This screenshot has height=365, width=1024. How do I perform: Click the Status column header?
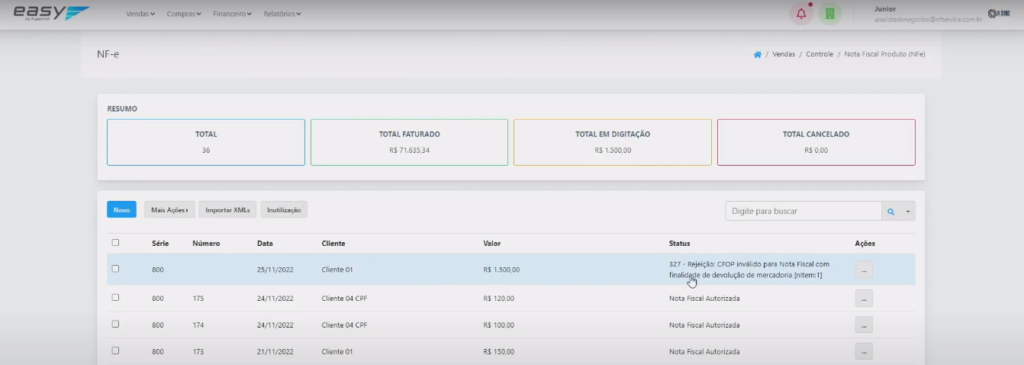click(x=679, y=244)
